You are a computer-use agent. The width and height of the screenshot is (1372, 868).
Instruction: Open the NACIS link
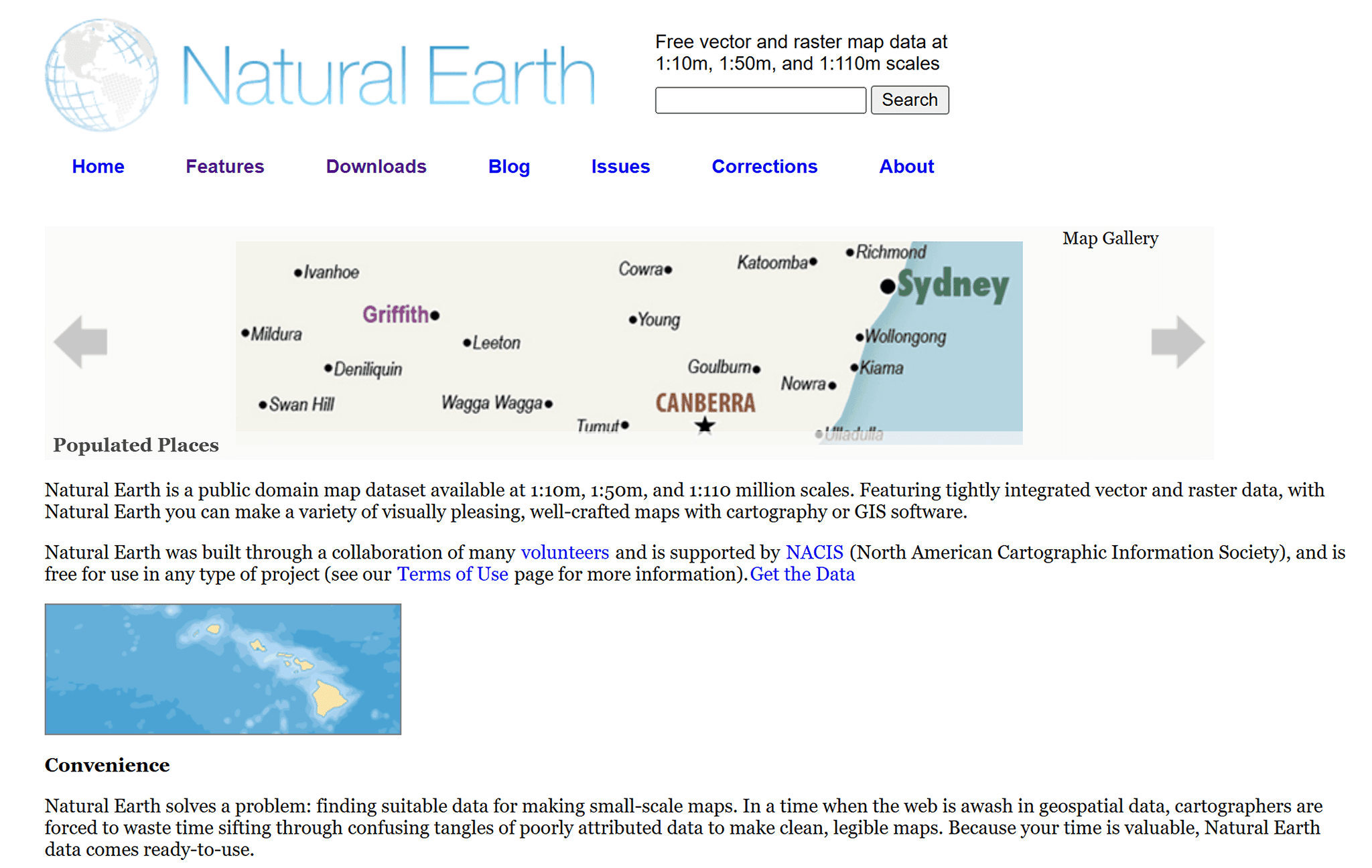(x=814, y=553)
